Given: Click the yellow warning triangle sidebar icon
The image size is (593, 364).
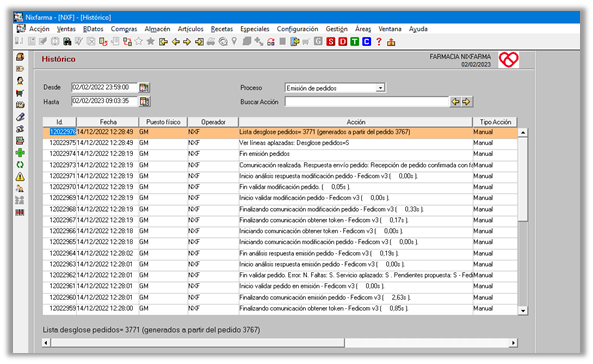Looking at the screenshot, I should pyautogui.click(x=20, y=177).
